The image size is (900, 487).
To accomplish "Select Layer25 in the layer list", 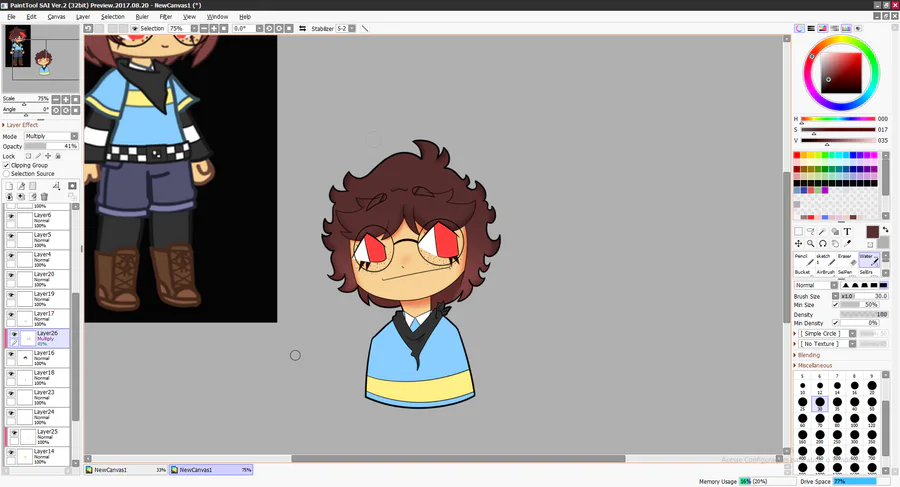I will (38, 436).
